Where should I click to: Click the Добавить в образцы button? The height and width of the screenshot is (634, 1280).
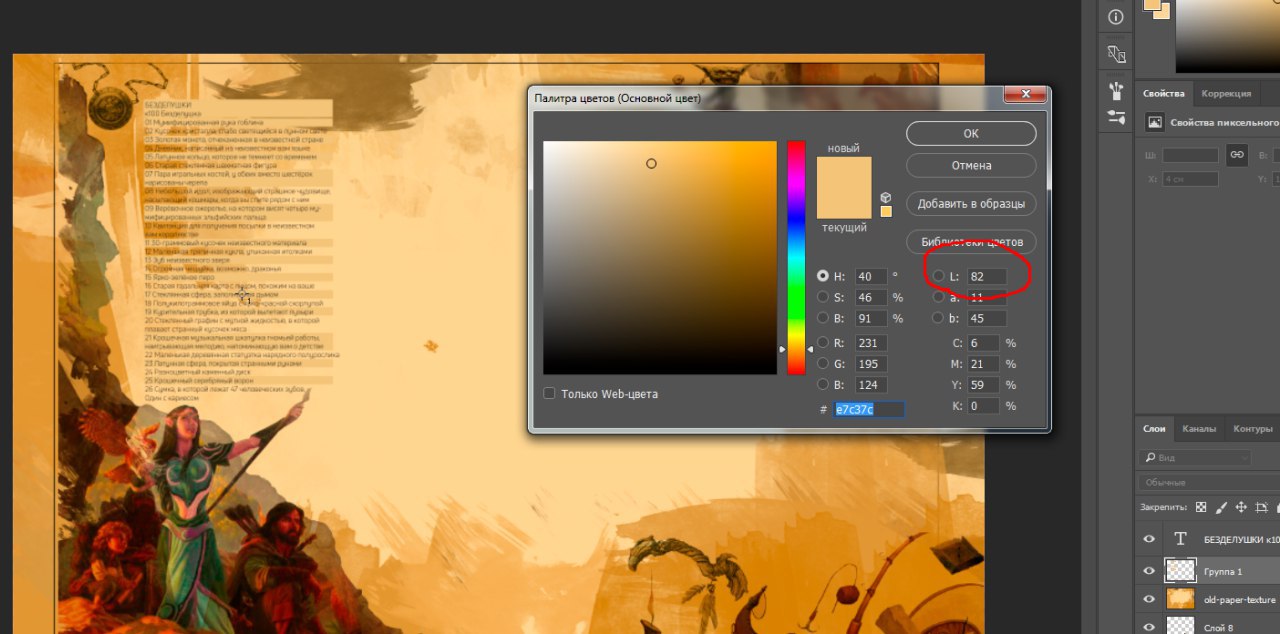coord(971,203)
